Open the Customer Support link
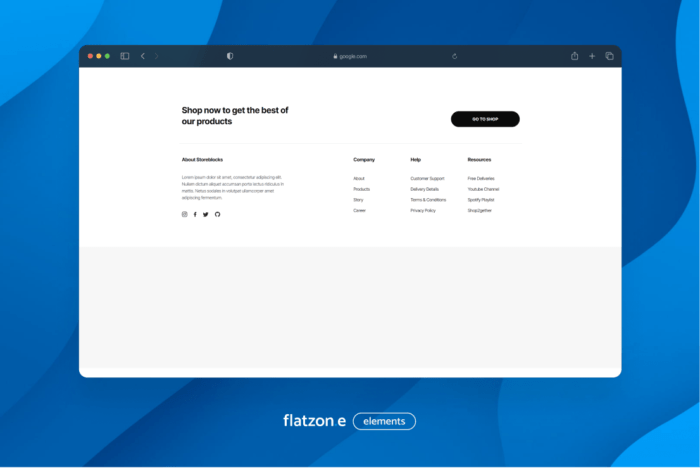This screenshot has height=468, width=700. (x=427, y=178)
